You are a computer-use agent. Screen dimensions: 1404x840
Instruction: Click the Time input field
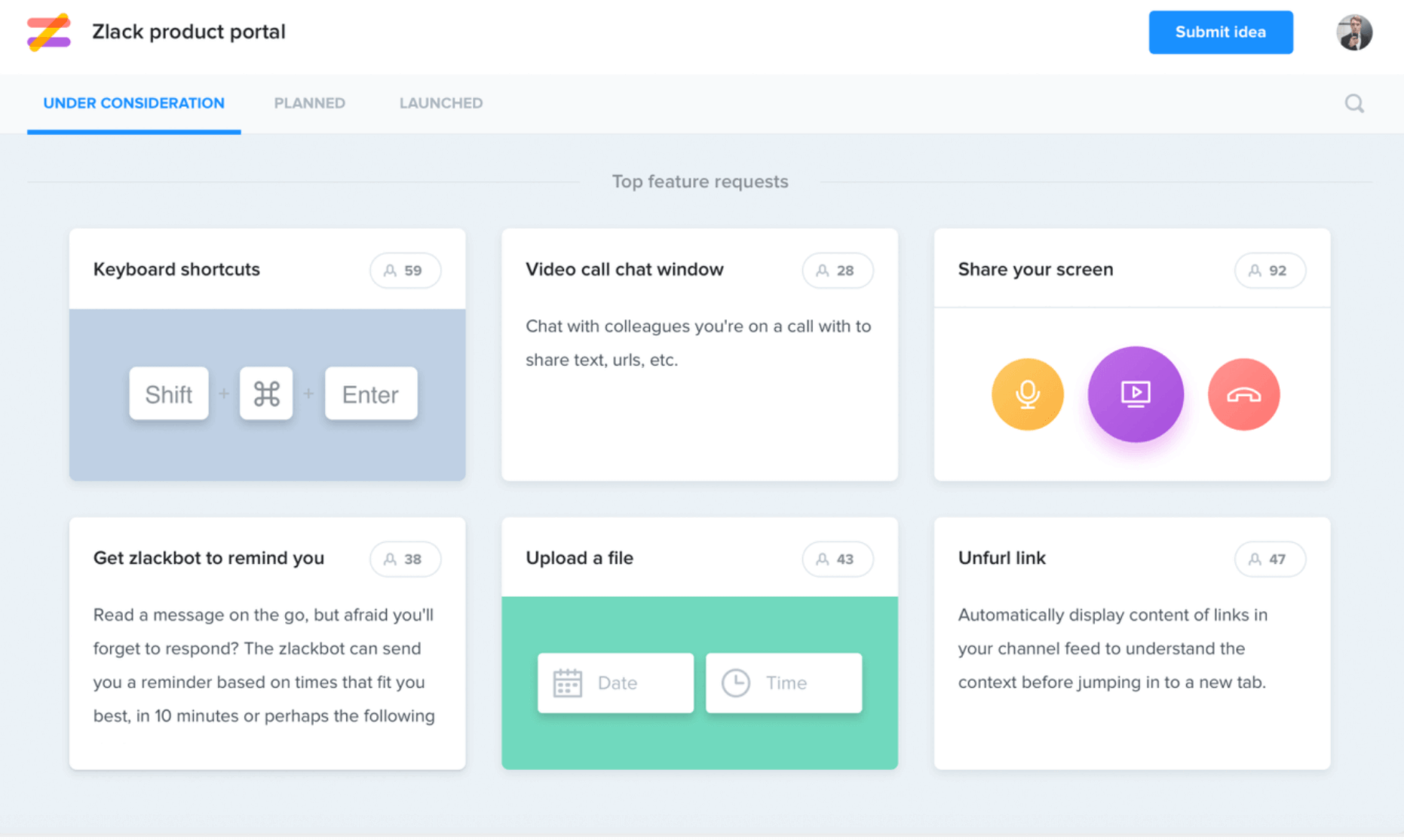click(x=783, y=683)
